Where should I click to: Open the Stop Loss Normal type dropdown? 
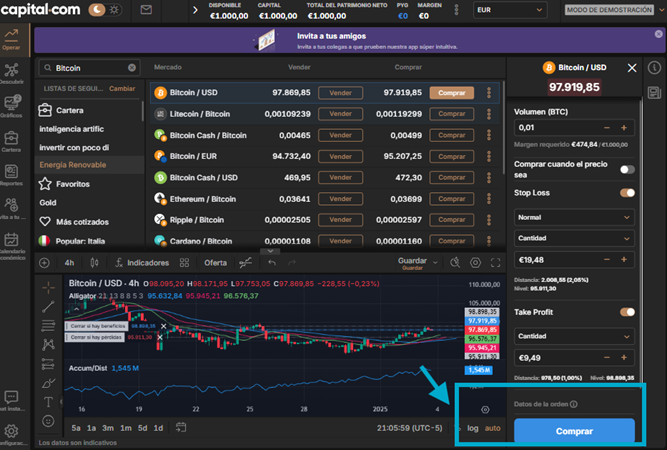[574, 217]
